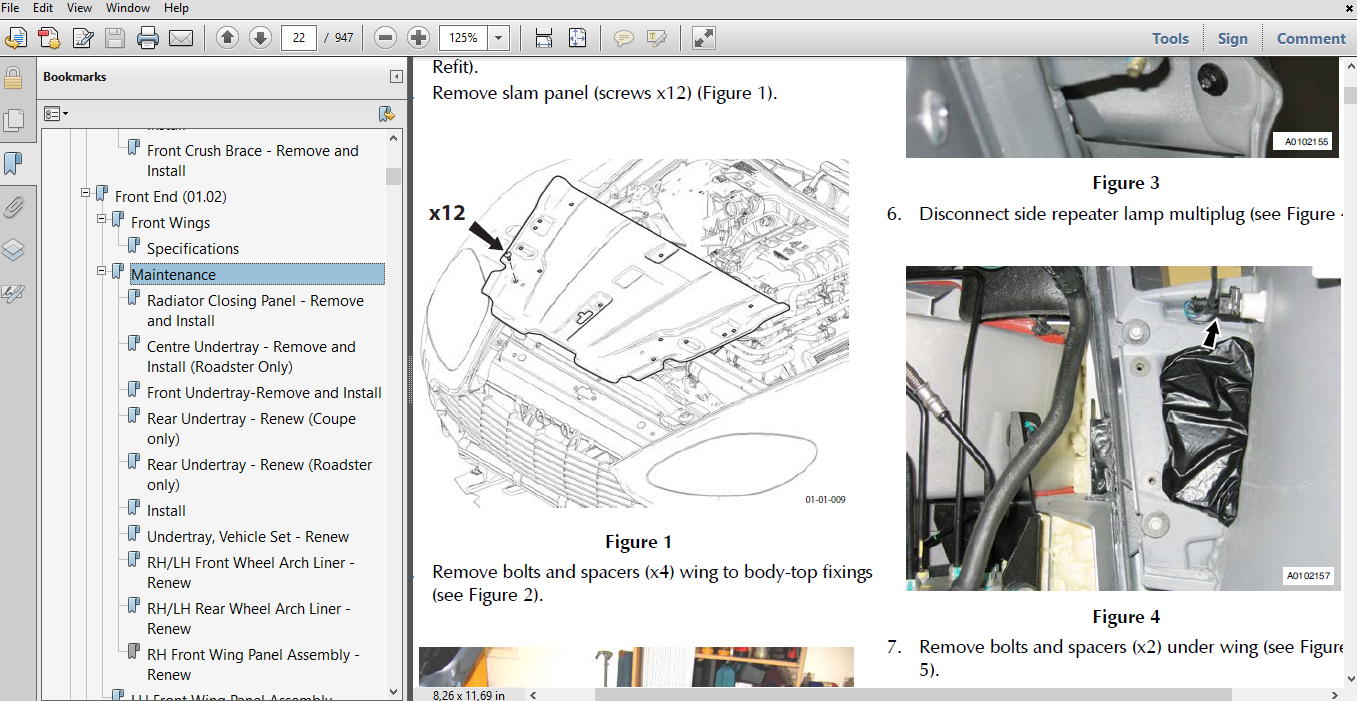Open the Print dialog
The image size is (1357, 701).
click(147, 37)
